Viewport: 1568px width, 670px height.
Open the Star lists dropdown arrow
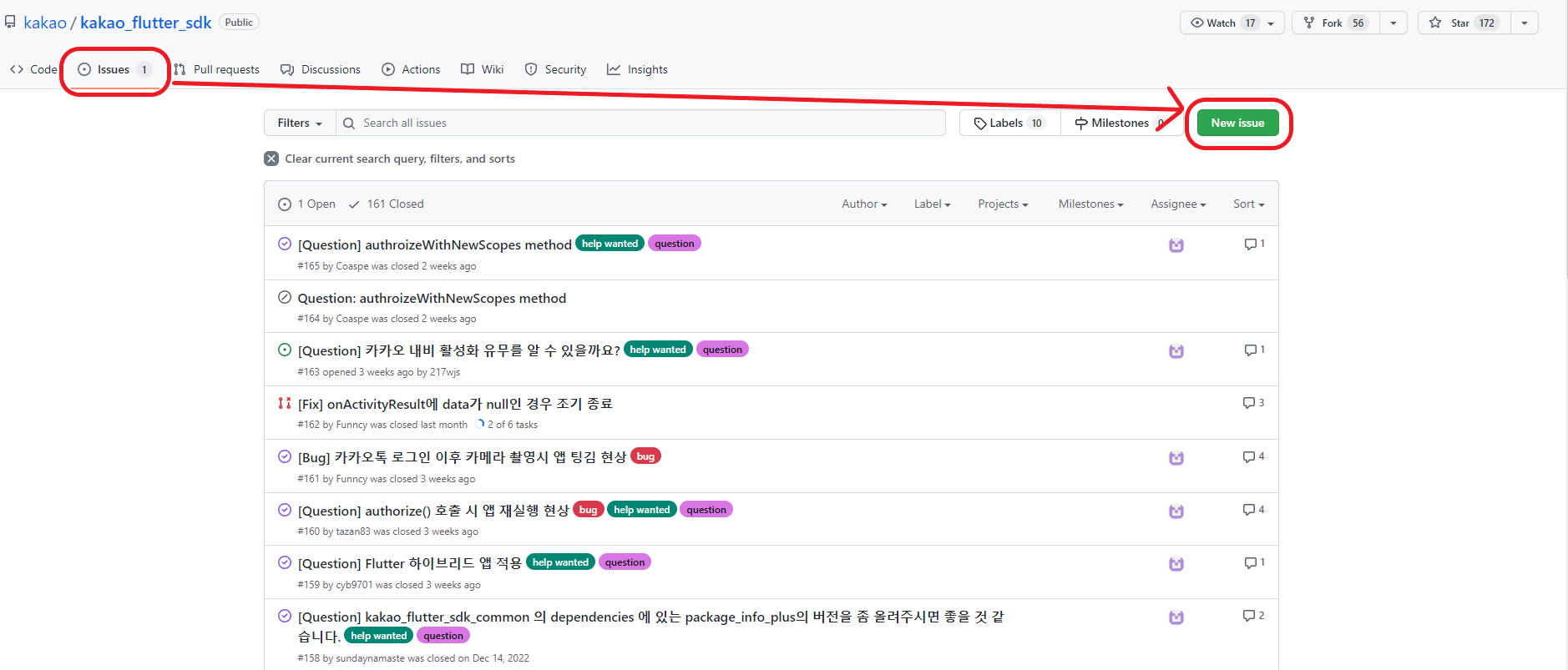1525,23
